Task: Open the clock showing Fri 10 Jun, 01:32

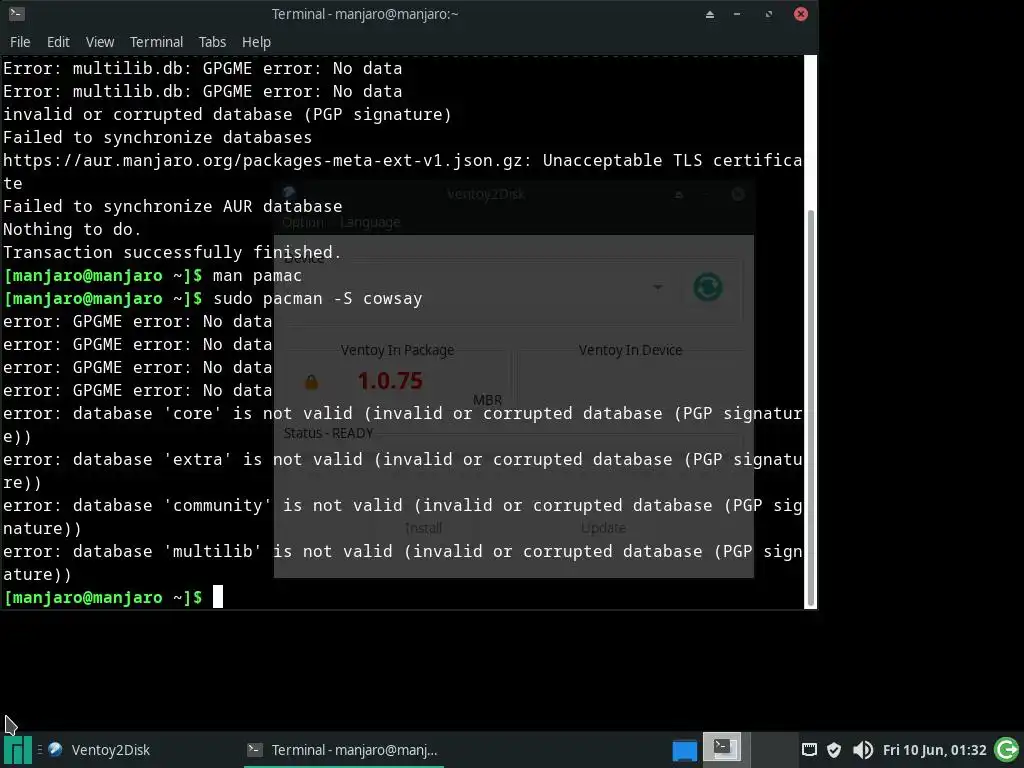Action: [x=934, y=750]
